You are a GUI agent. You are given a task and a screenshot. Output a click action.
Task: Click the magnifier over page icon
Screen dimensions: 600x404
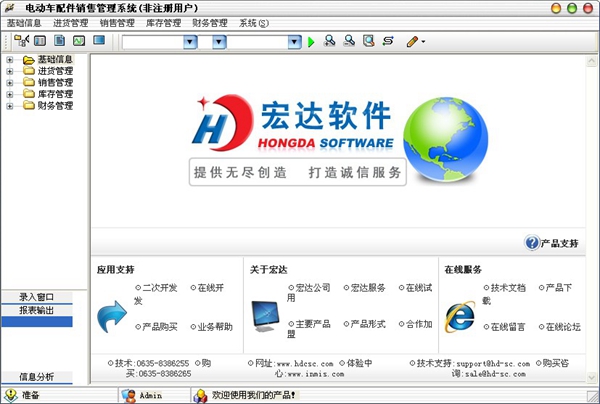(x=368, y=41)
